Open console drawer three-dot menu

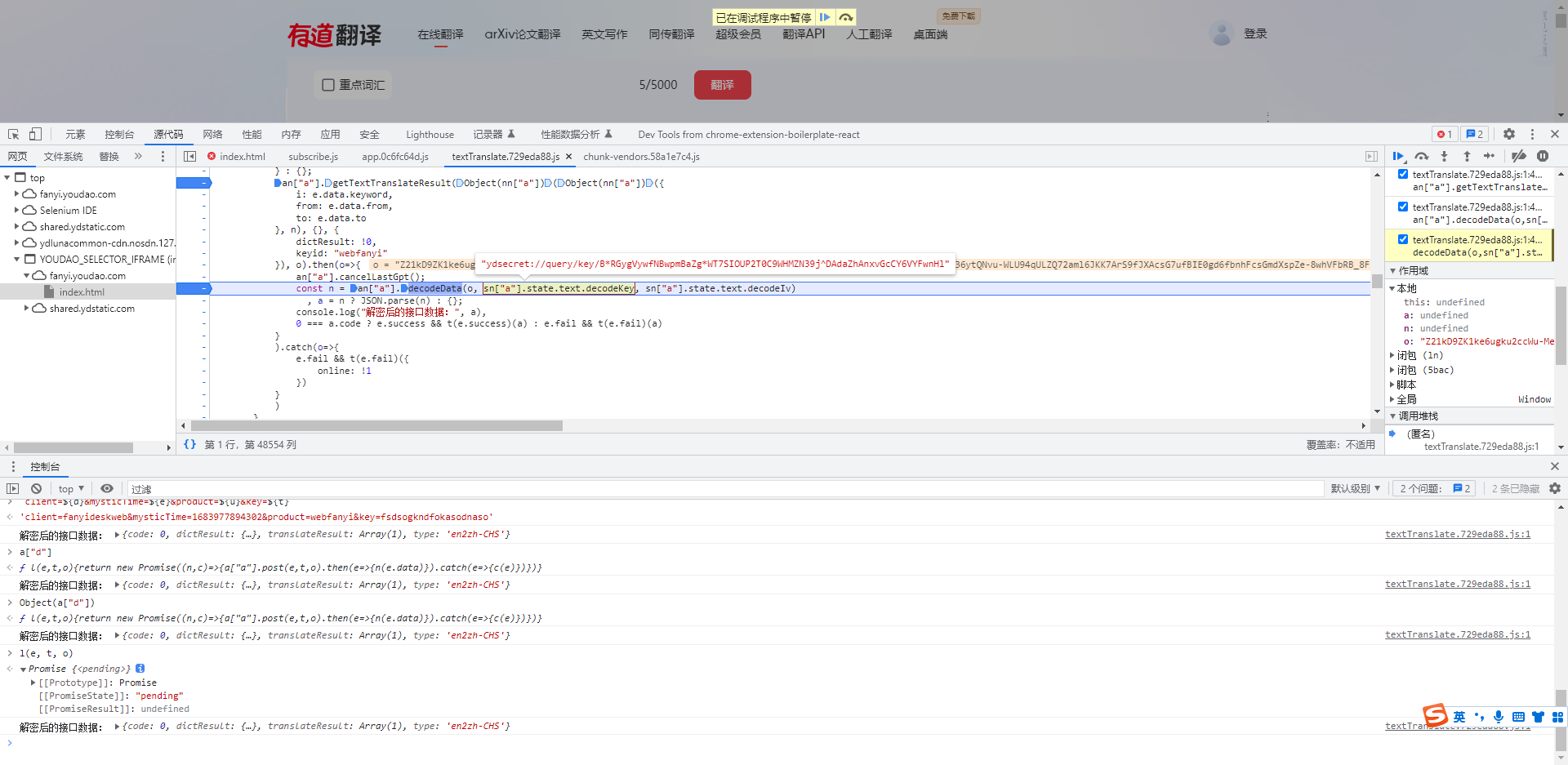tap(13, 466)
